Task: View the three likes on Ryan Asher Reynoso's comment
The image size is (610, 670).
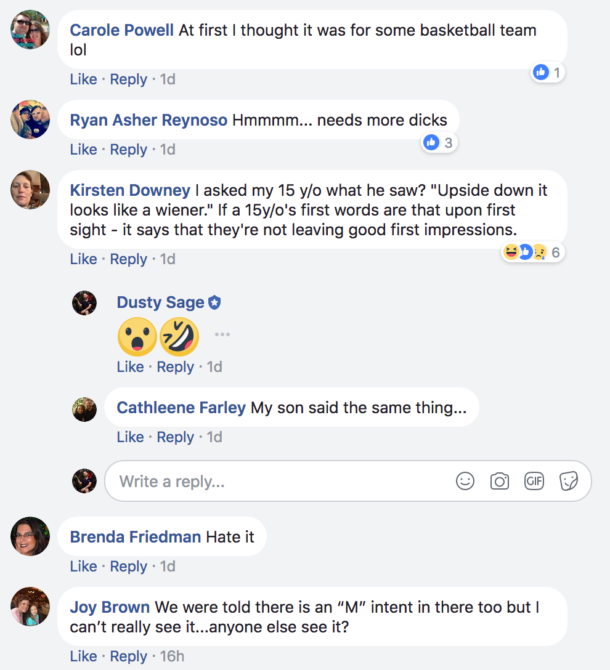Action: (x=439, y=142)
